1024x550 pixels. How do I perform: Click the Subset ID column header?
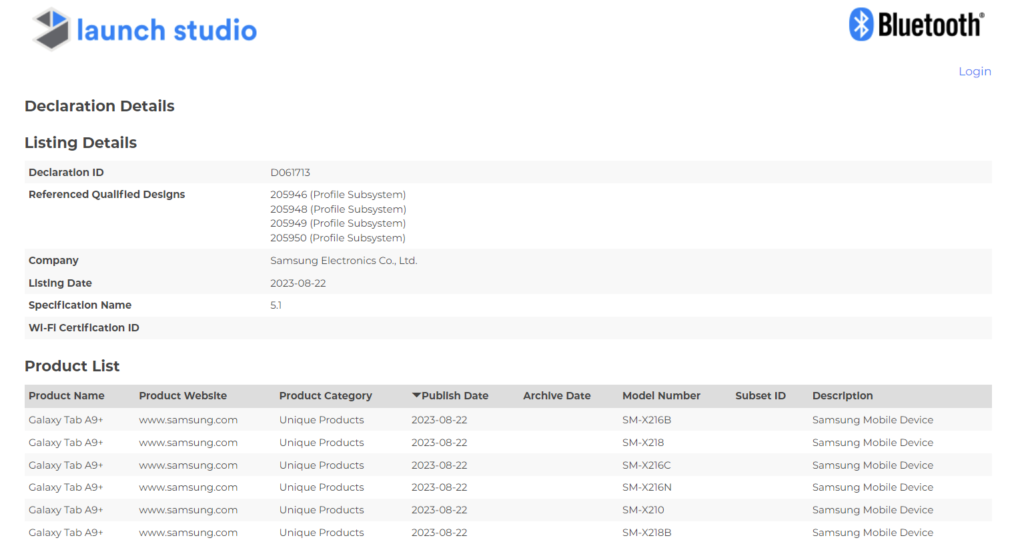[x=760, y=396]
